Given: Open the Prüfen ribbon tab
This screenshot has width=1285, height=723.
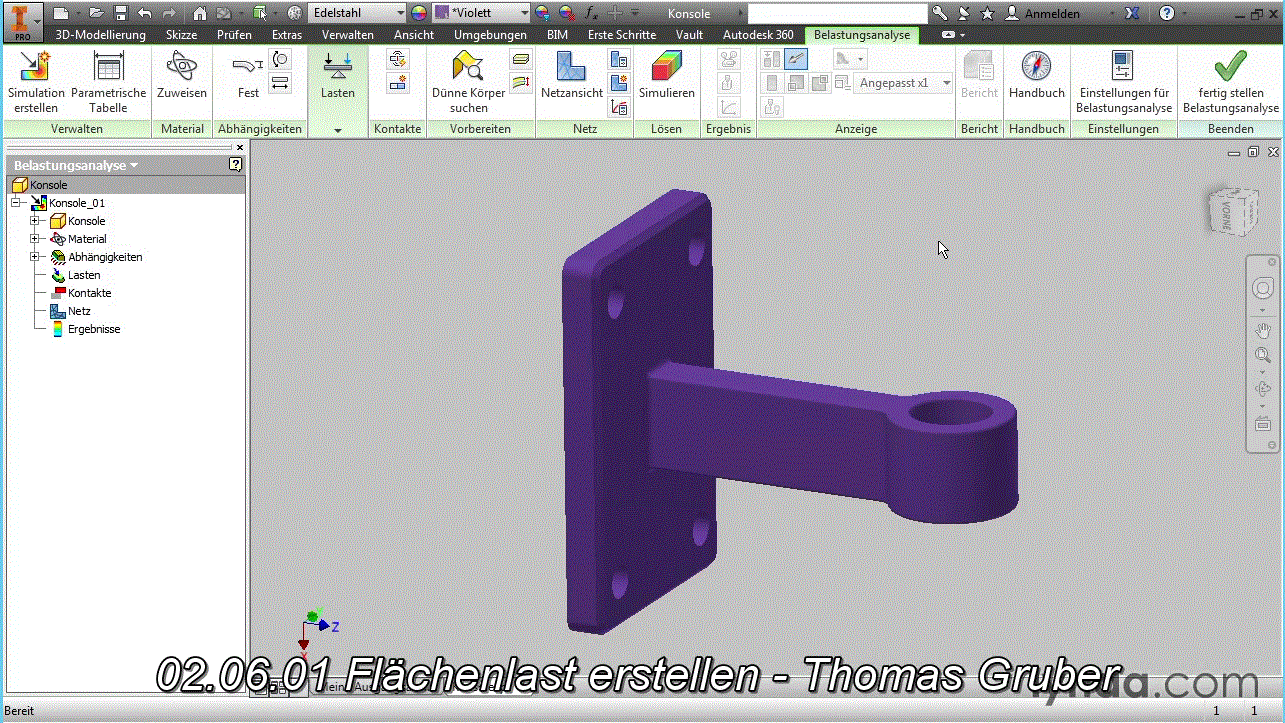Looking at the screenshot, I should coord(234,35).
